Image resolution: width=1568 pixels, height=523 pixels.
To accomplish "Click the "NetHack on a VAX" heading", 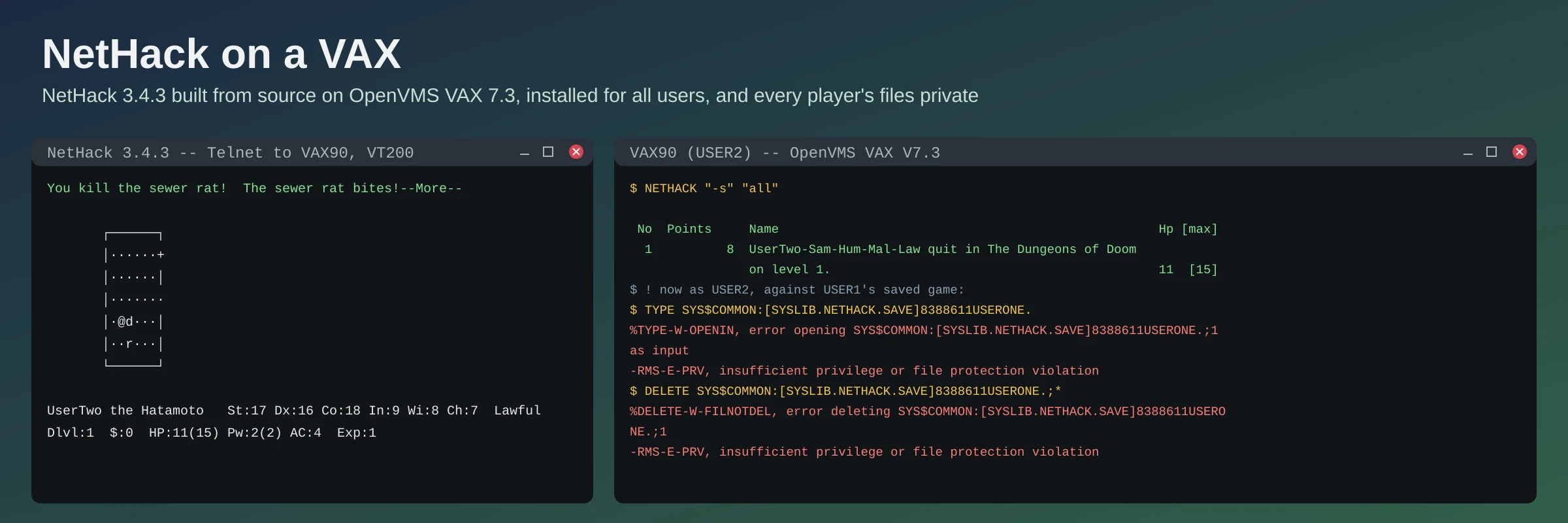I will pyautogui.click(x=221, y=54).
